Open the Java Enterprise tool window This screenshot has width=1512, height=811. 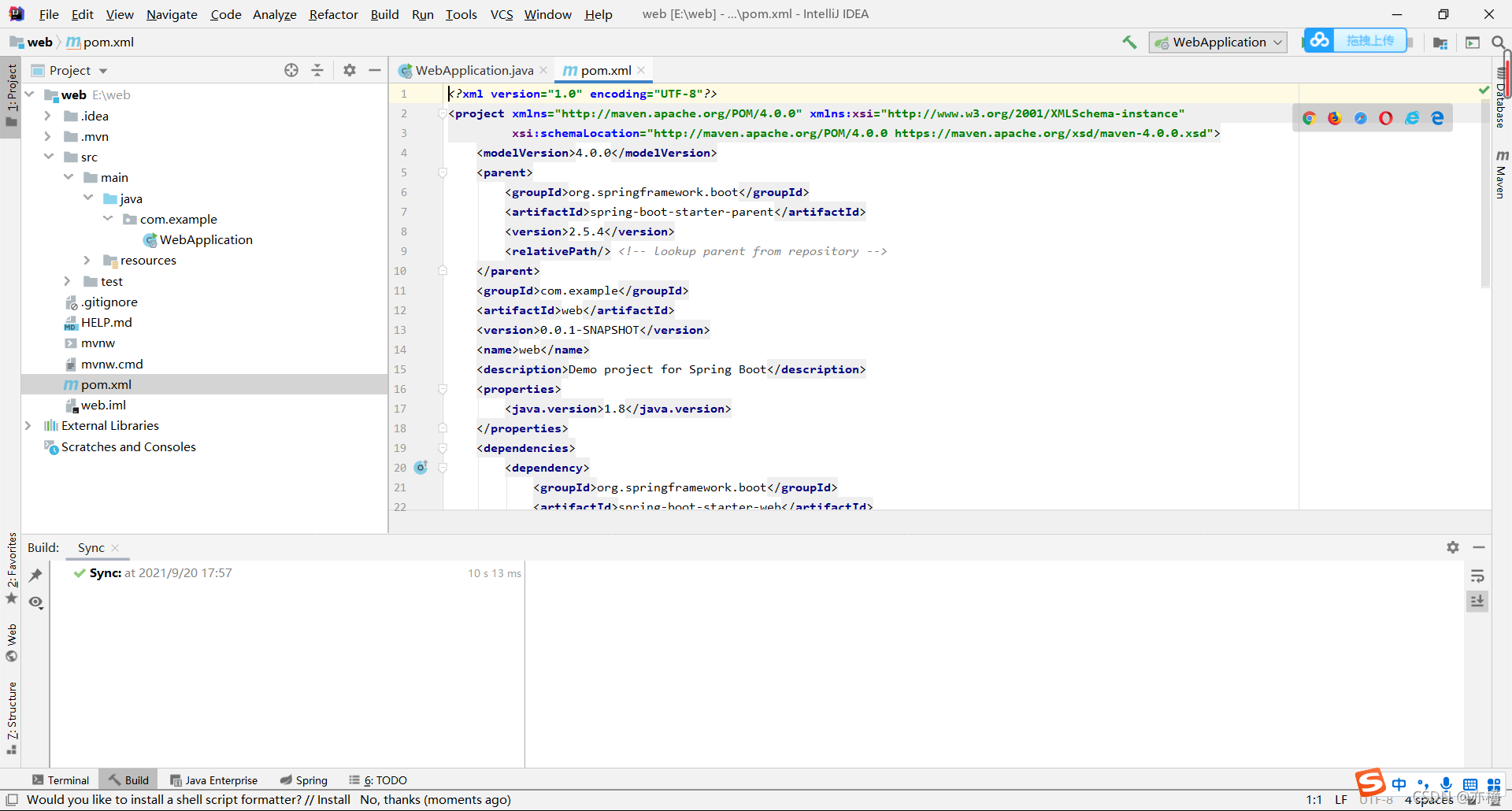click(213, 780)
